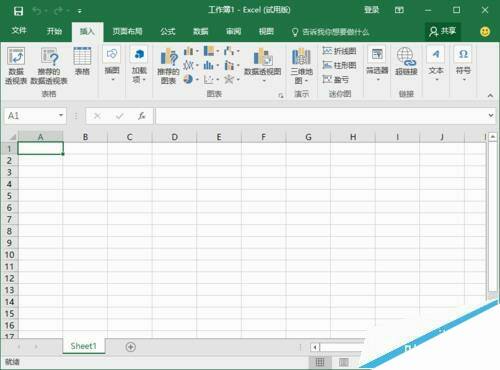Select column header D
The height and width of the screenshot is (370, 500).
[174, 137]
